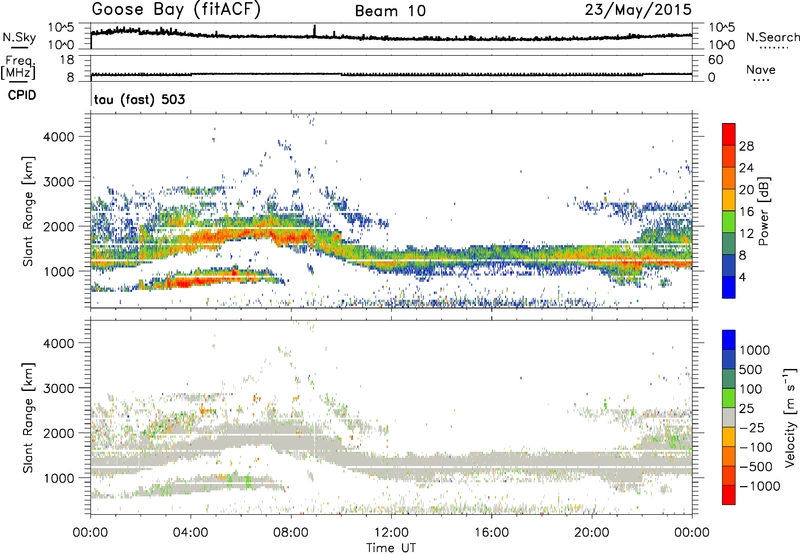Click the 'Time UT' axis title
Image resolution: width=800 pixels, height=554 pixels.
point(391,548)
